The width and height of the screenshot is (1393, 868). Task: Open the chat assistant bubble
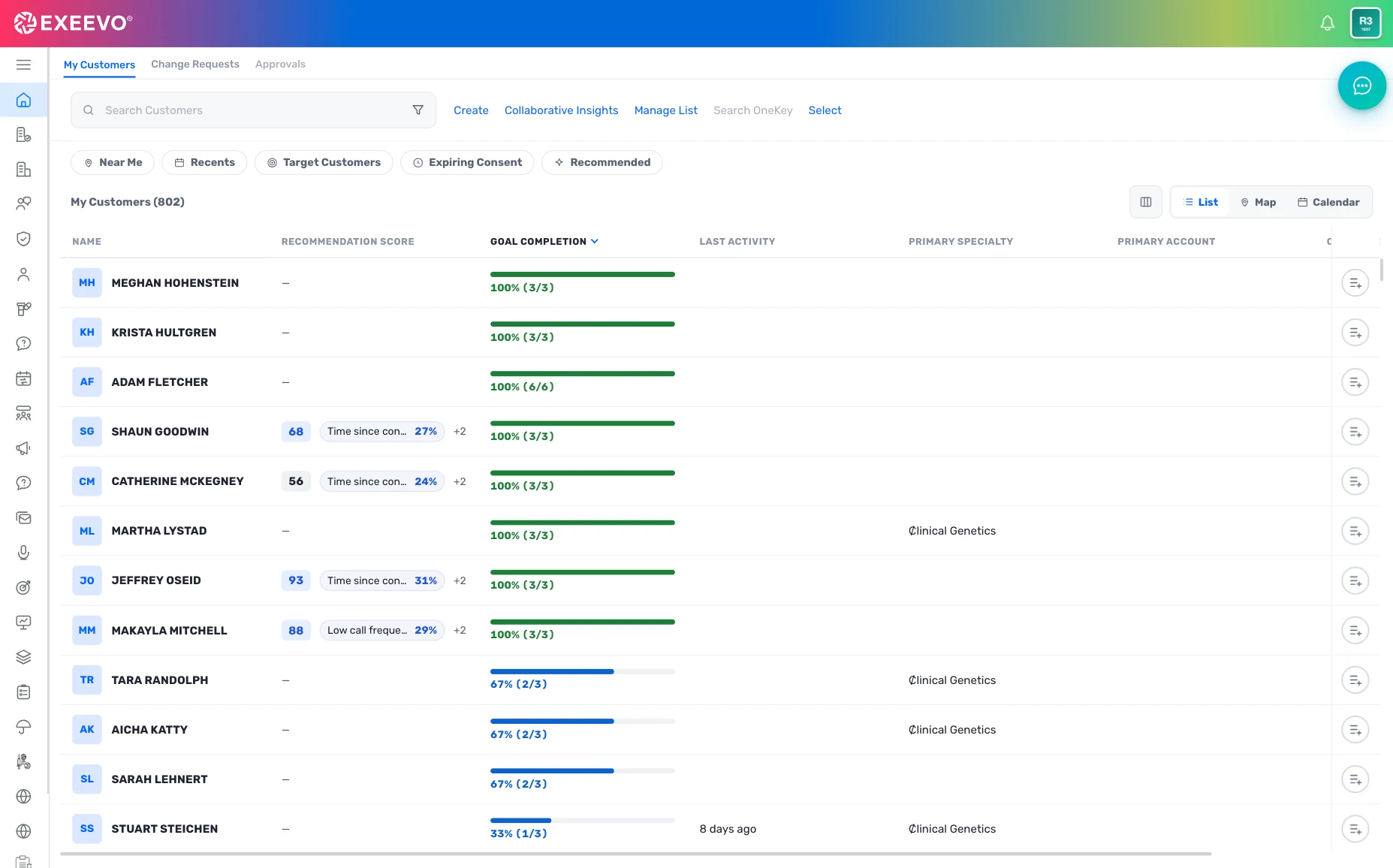coord(1361,86)
